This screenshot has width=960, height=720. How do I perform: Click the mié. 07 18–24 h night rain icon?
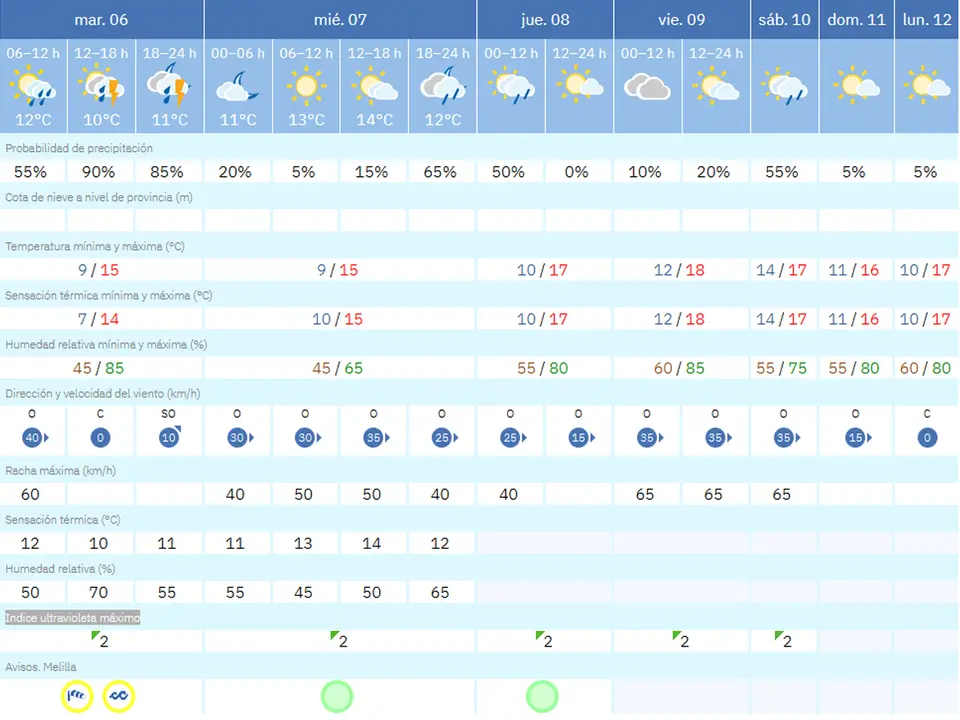pos(443,86)
